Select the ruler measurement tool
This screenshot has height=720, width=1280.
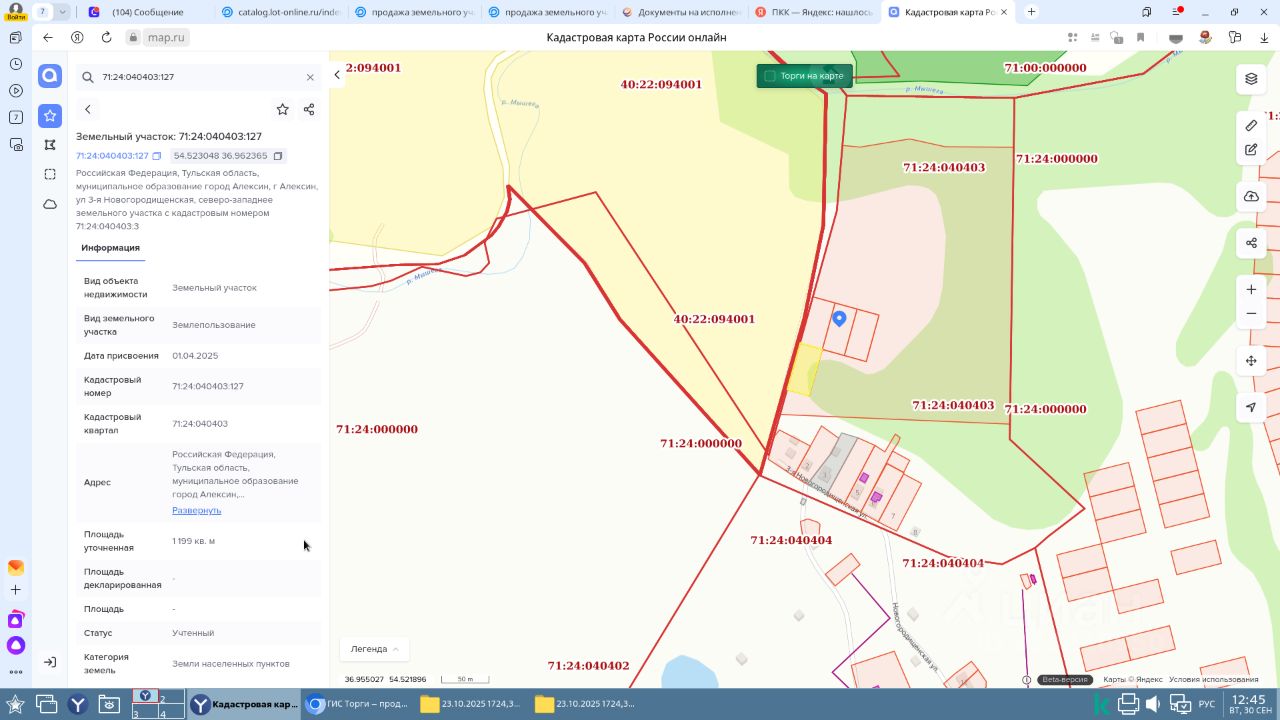tap(1251, 125)
